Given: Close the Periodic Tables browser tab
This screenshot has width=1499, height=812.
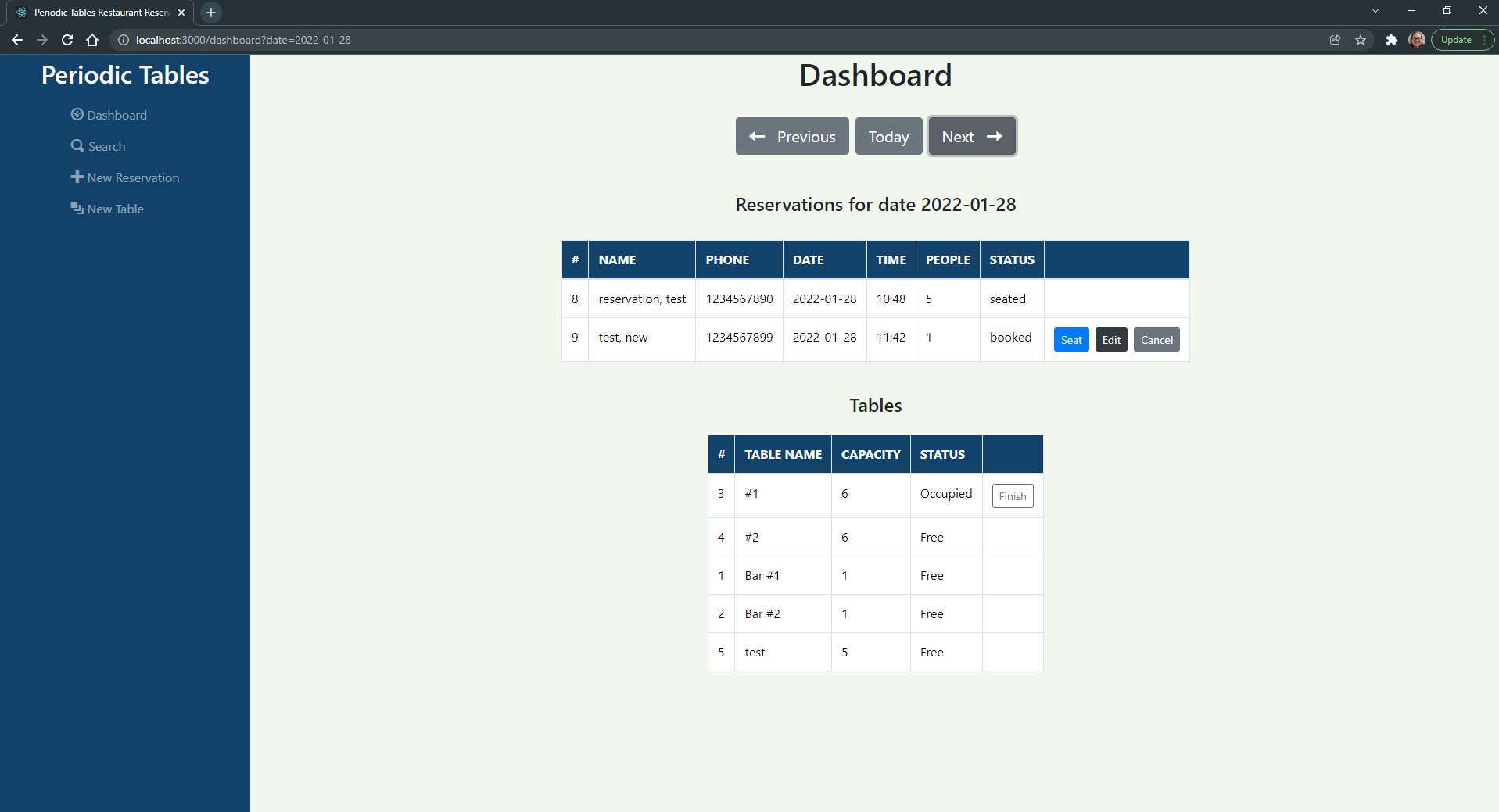Looking at the screenshot, I should pos(181,13).
